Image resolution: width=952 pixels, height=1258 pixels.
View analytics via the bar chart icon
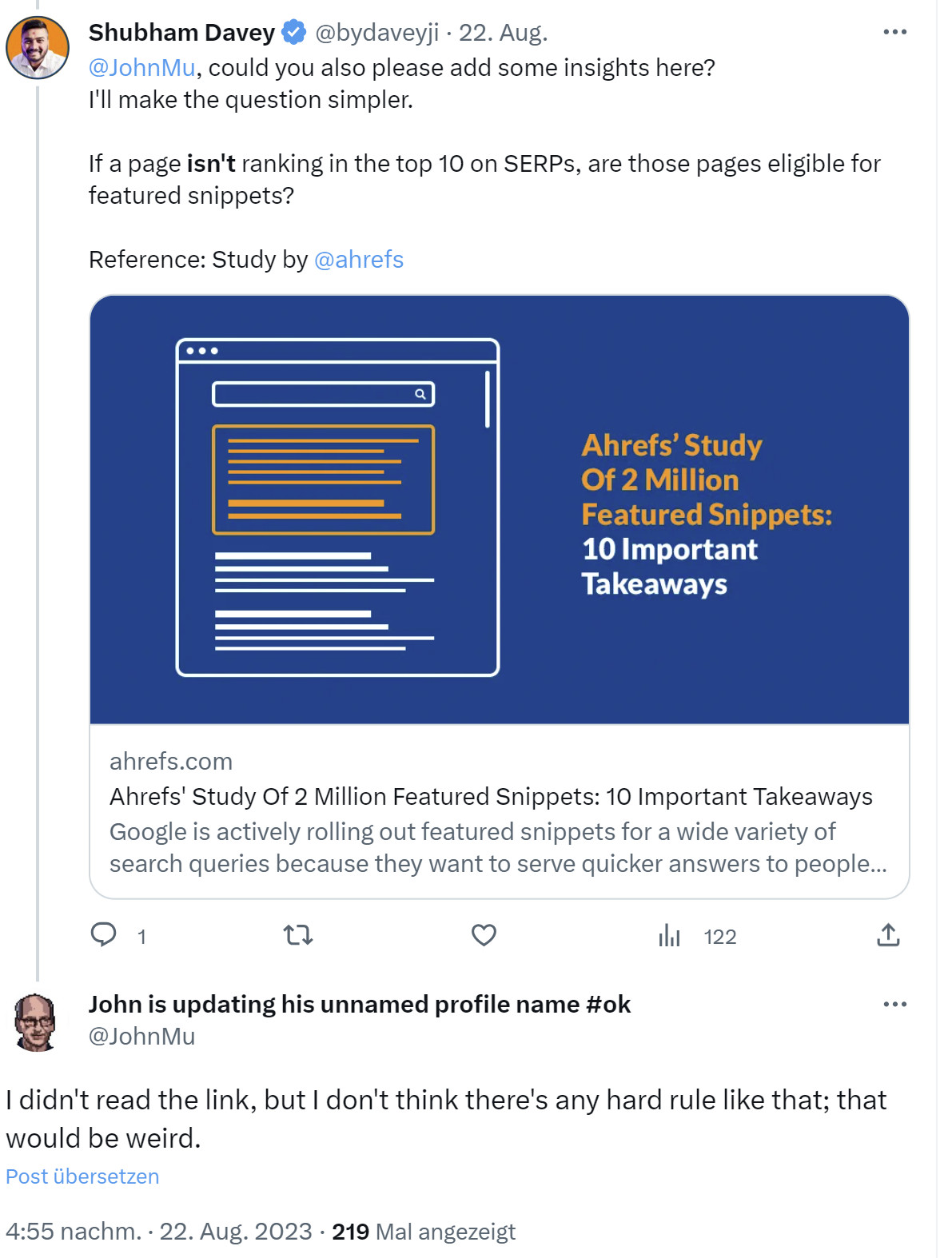click(670, 935)
